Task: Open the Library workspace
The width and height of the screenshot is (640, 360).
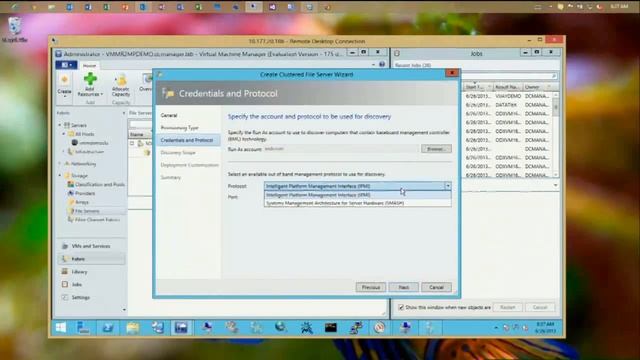Action: click(x=91, y=272)
